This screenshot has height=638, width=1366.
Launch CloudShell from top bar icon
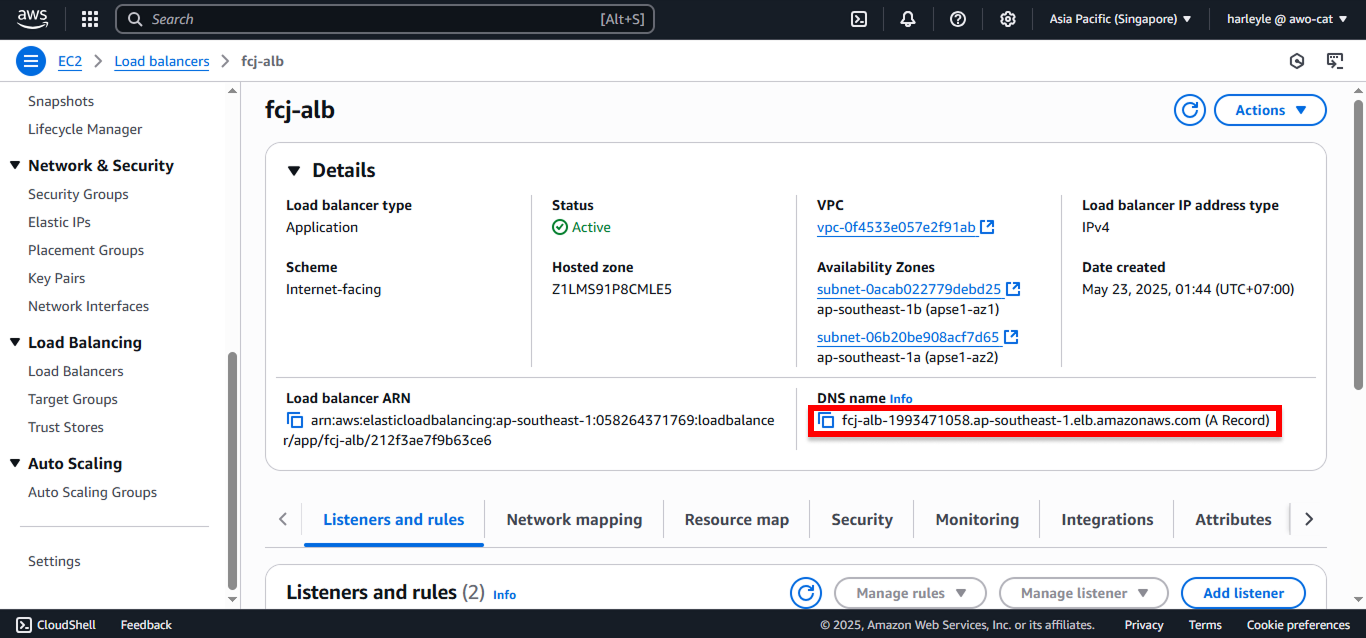(858, 19)
